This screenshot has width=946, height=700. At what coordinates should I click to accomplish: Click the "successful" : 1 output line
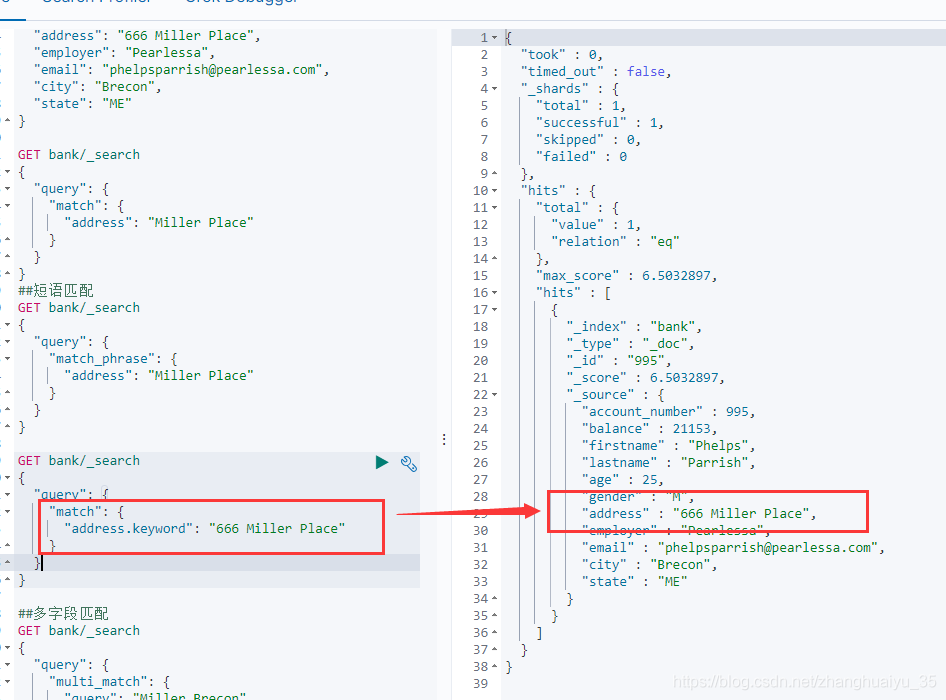599,122
